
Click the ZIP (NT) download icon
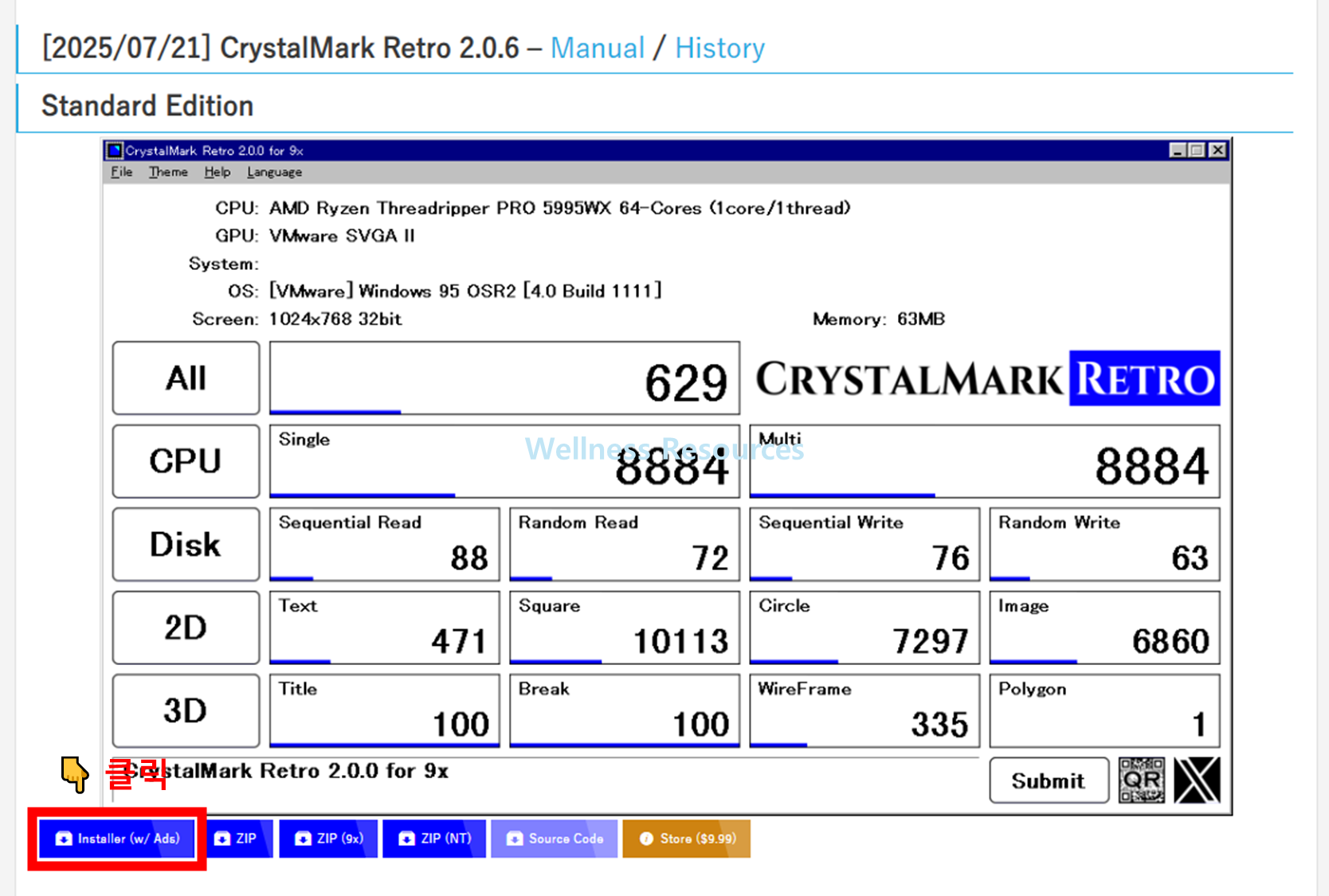[406, 839]
